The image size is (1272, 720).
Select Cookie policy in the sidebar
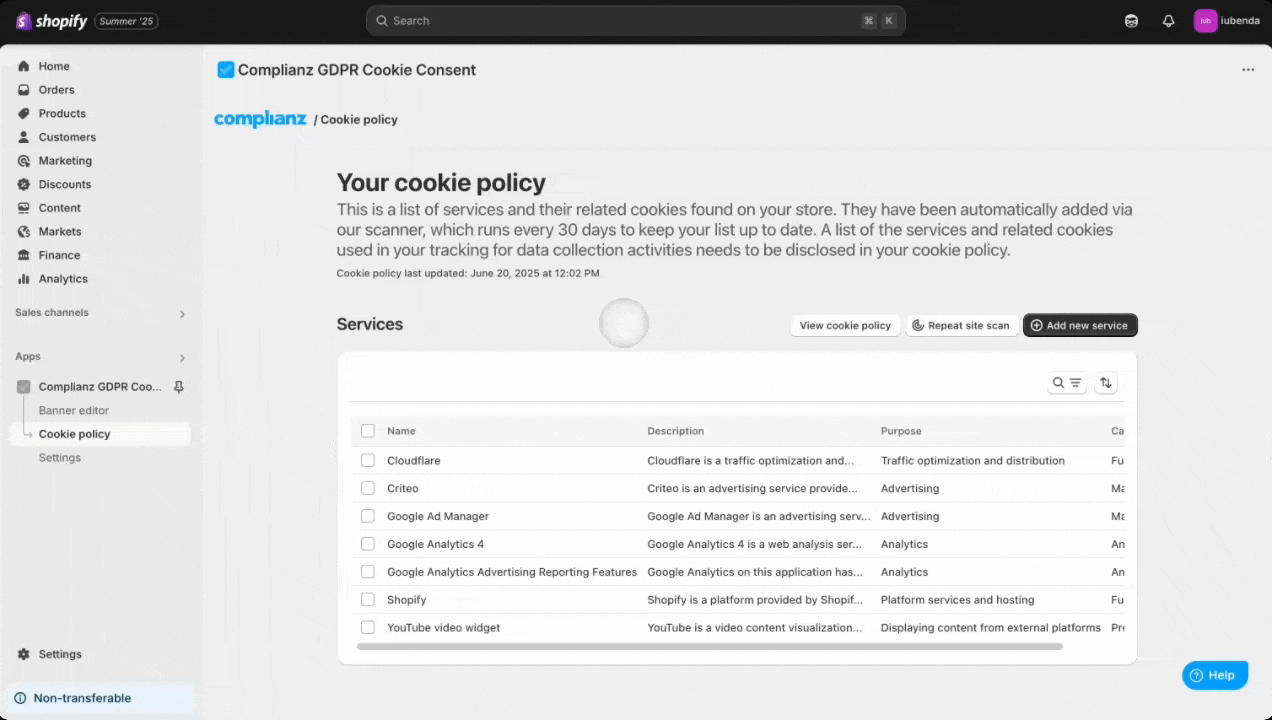(x=100, y=434)
